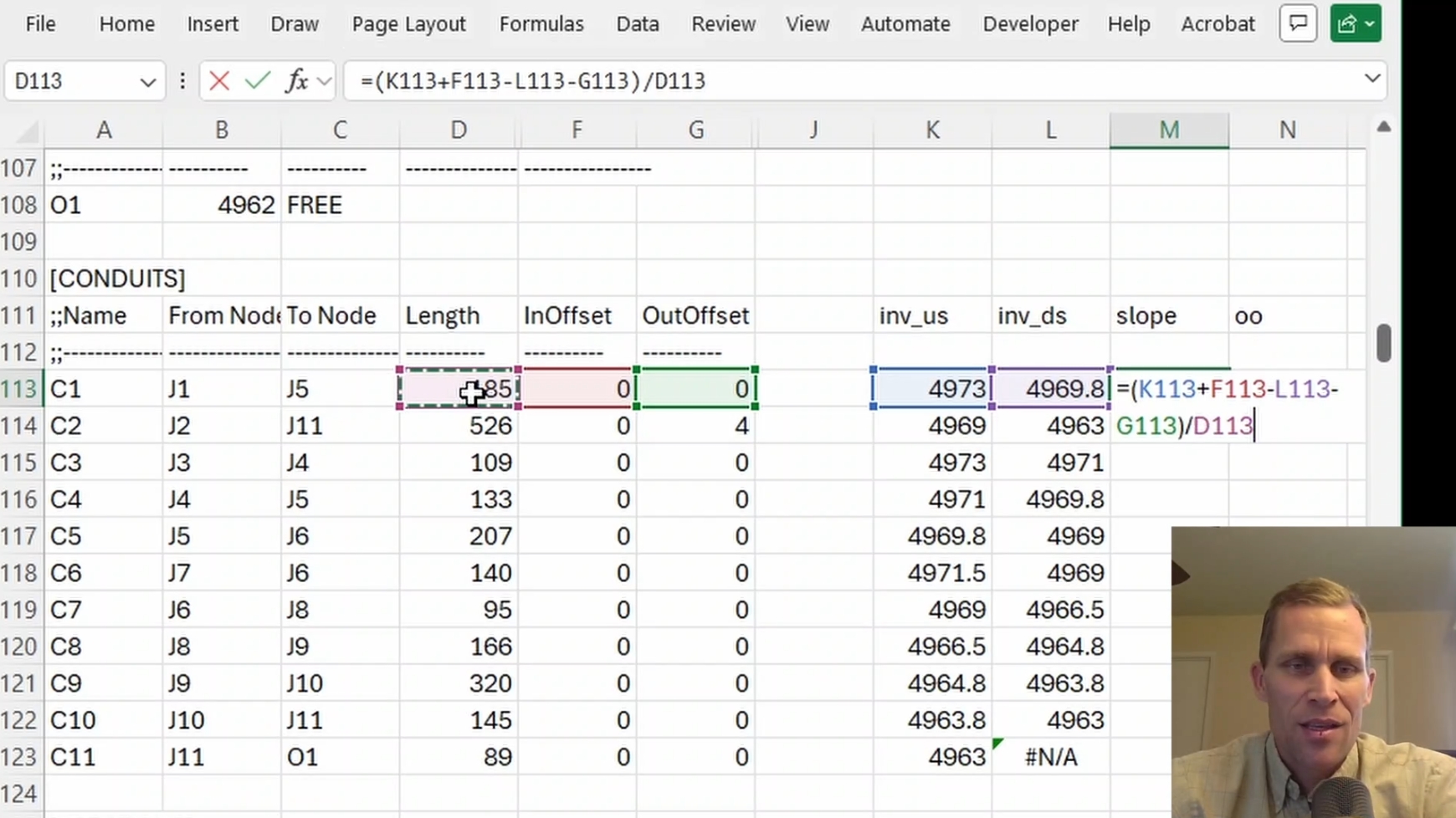Click length value 207 for C5
Viewport: 1456px width, 818px height.
tap(459, 536)
